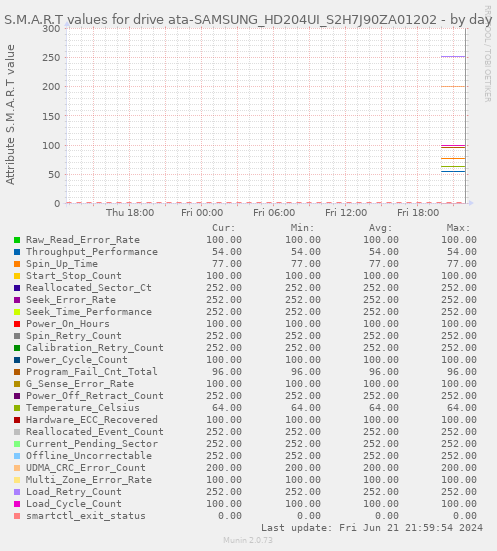
Task: Click the Fri 06:00 time axis label
Action: click(274, 213)
